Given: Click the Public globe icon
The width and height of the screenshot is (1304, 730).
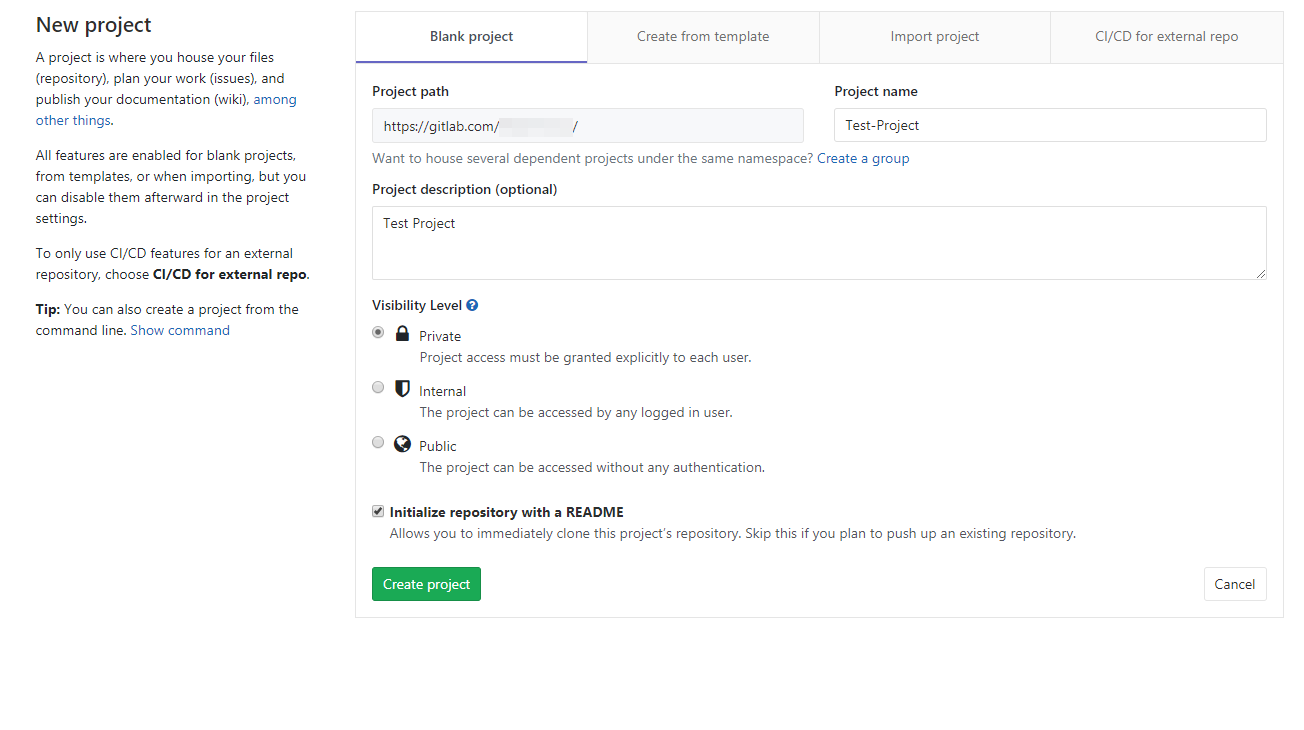Looking at the screenshot, I should (x=402, y=444).
